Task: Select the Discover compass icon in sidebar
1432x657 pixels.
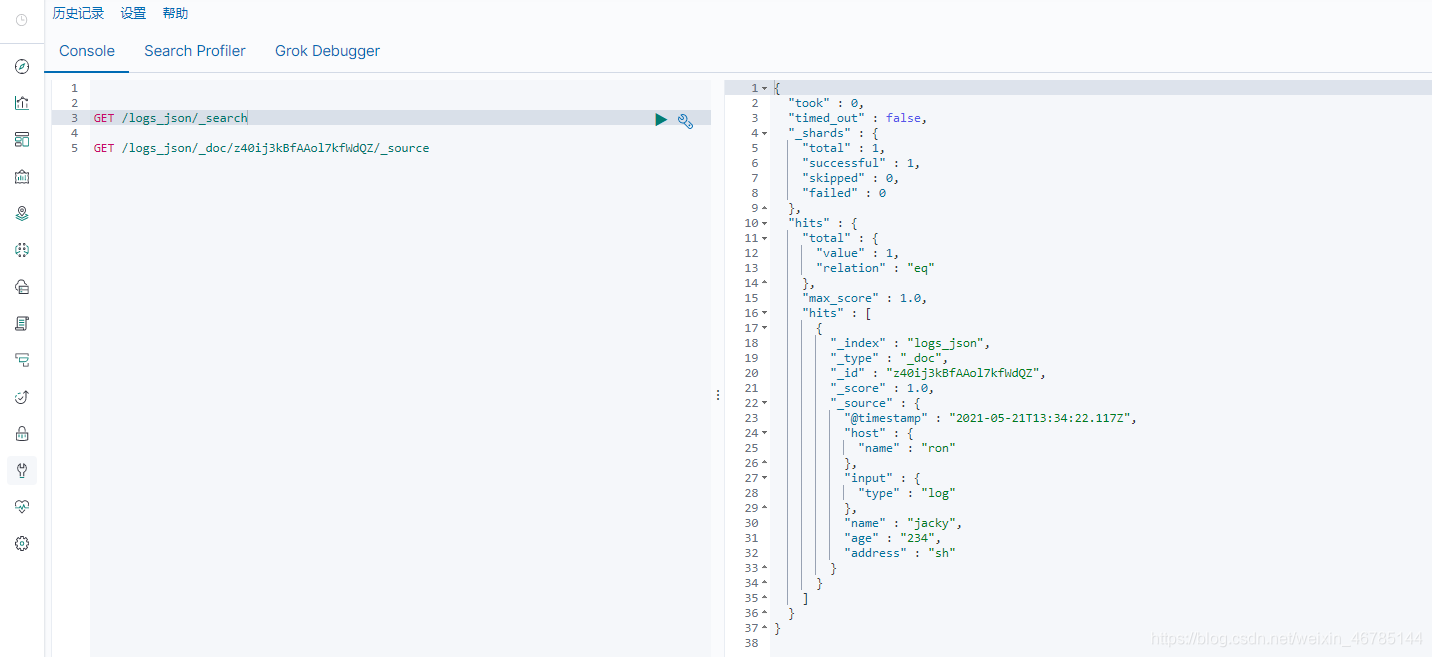Action: click(21, 66)
